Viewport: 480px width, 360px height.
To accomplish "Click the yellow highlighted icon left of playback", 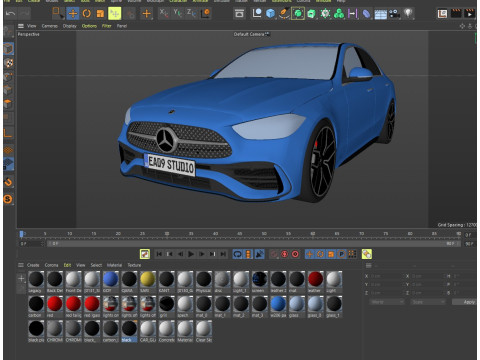I will click(x=145, y=254).
